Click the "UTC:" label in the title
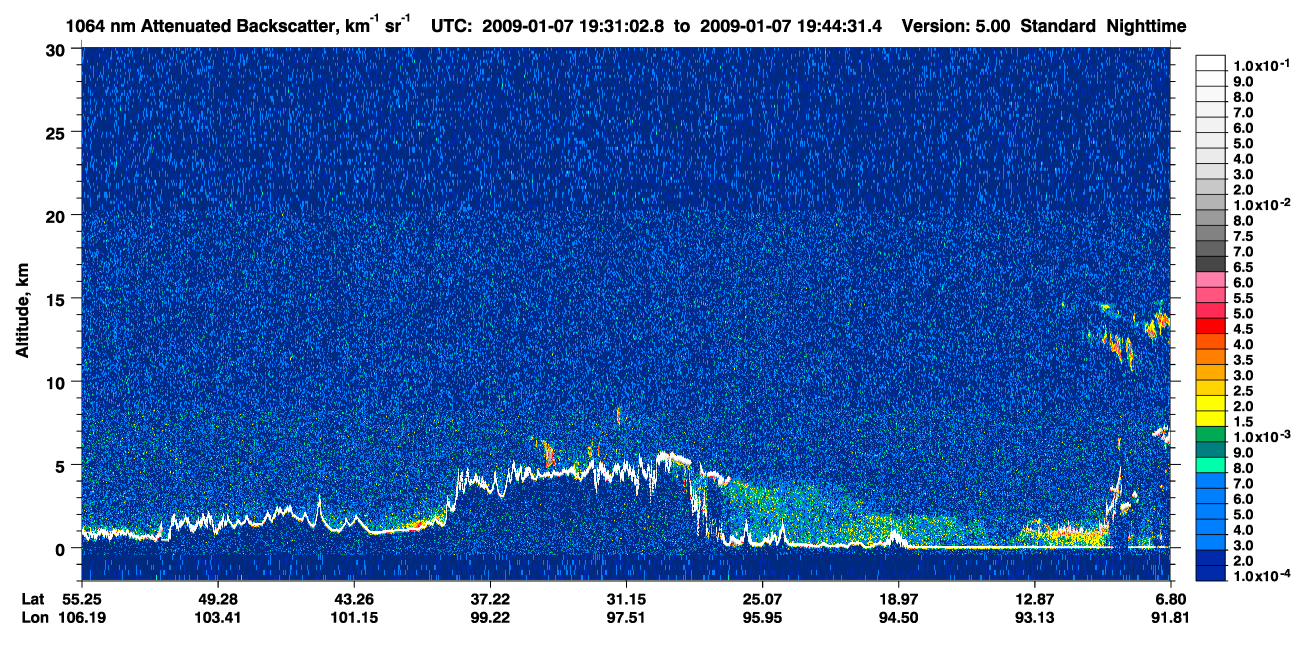 click(x=452, y=25)
